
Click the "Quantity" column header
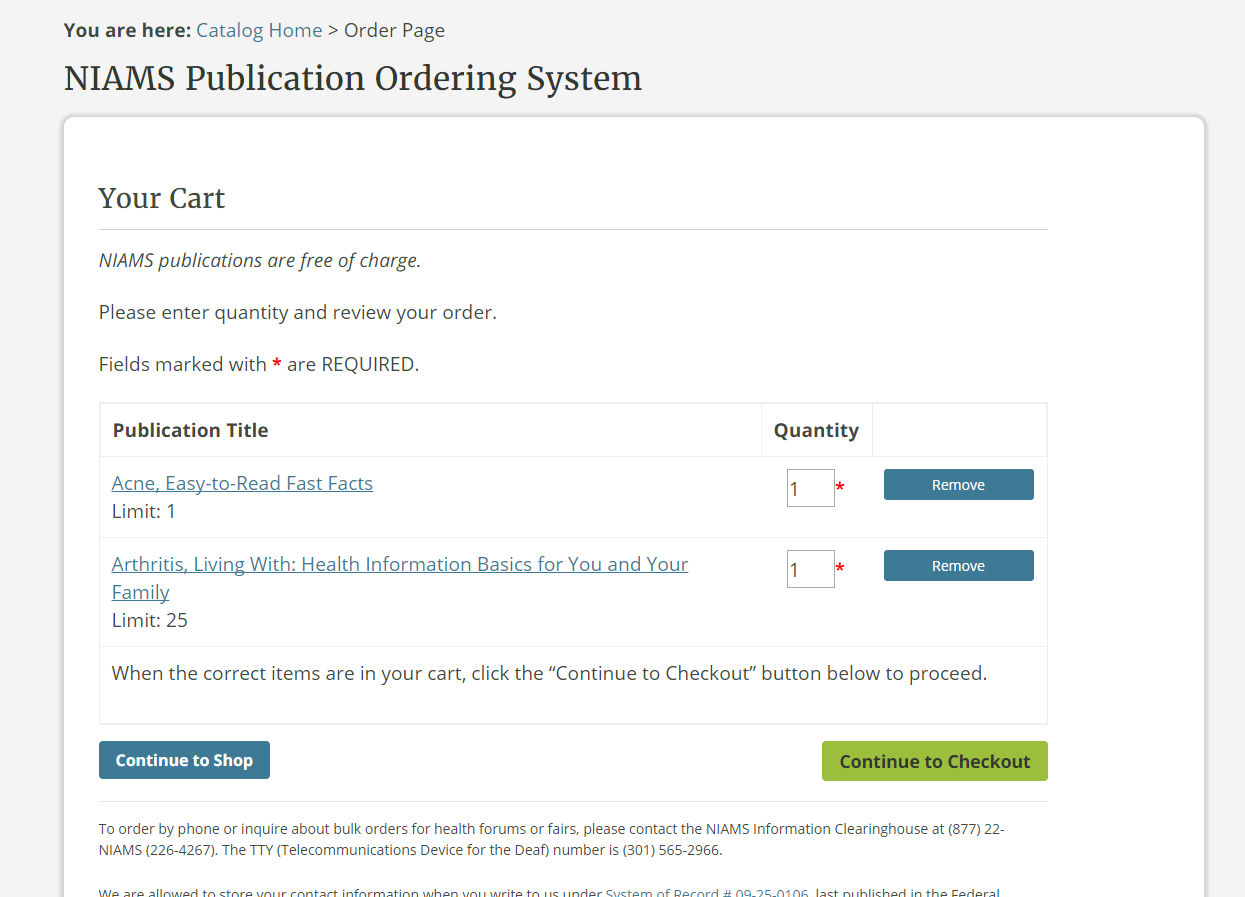coord(816,430)
